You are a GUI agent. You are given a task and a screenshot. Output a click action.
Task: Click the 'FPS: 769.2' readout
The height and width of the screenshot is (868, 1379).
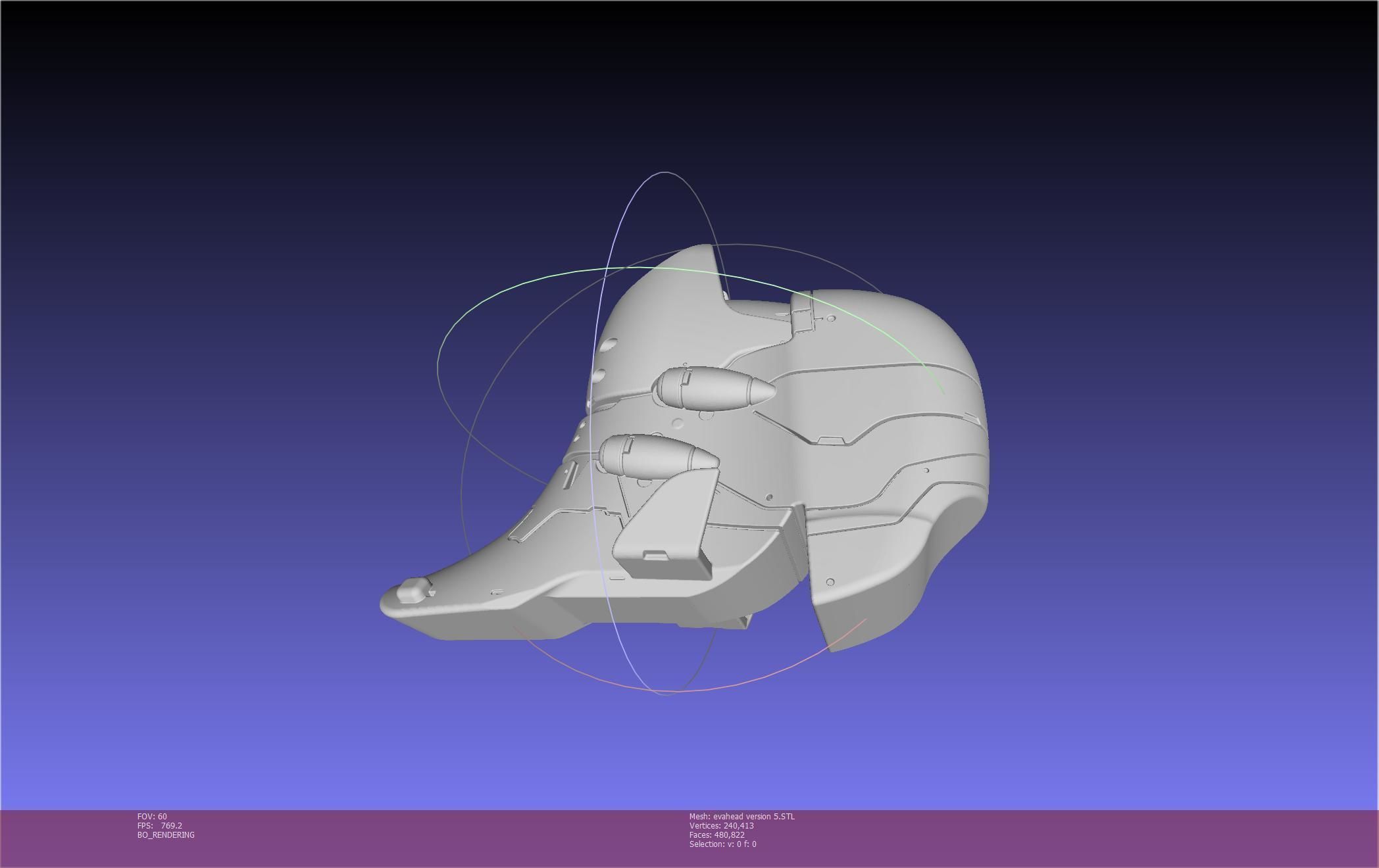pyautogui.click(x=160, y=825)
